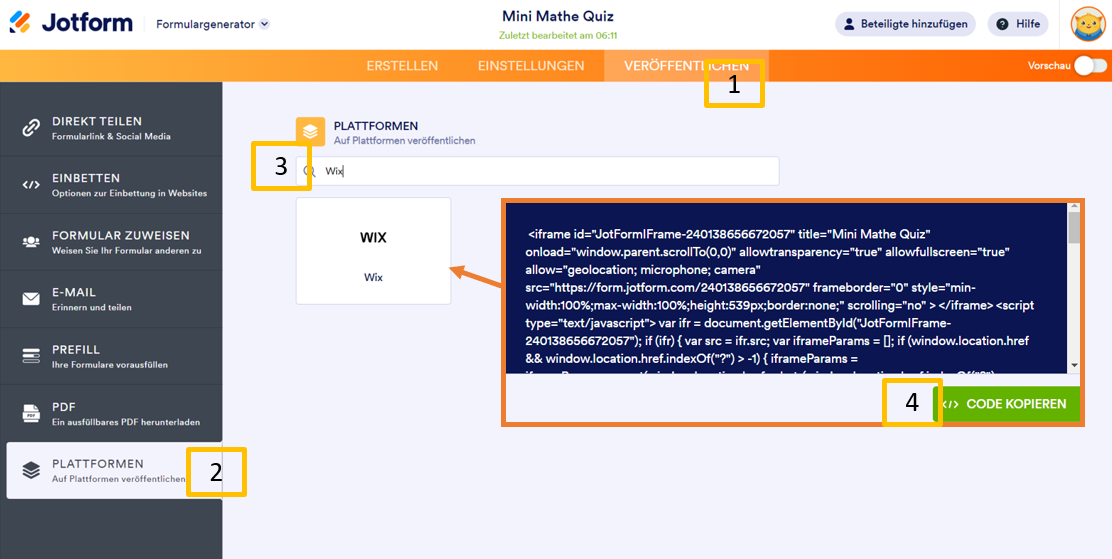Click the Auf Plattformen veröffentlichen header subtitle
1112x559 pixels.
pos(404,140)
